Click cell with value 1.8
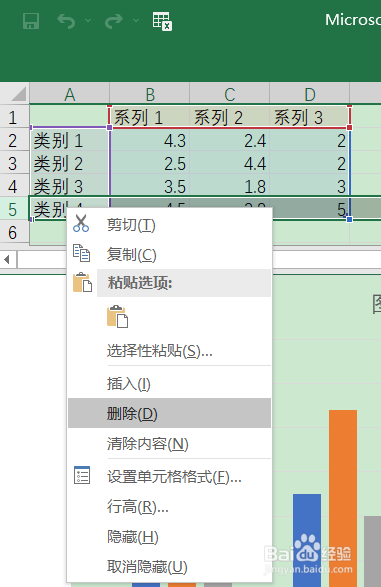This screenshot has height=587, width=381. click(x=229, y=186)
